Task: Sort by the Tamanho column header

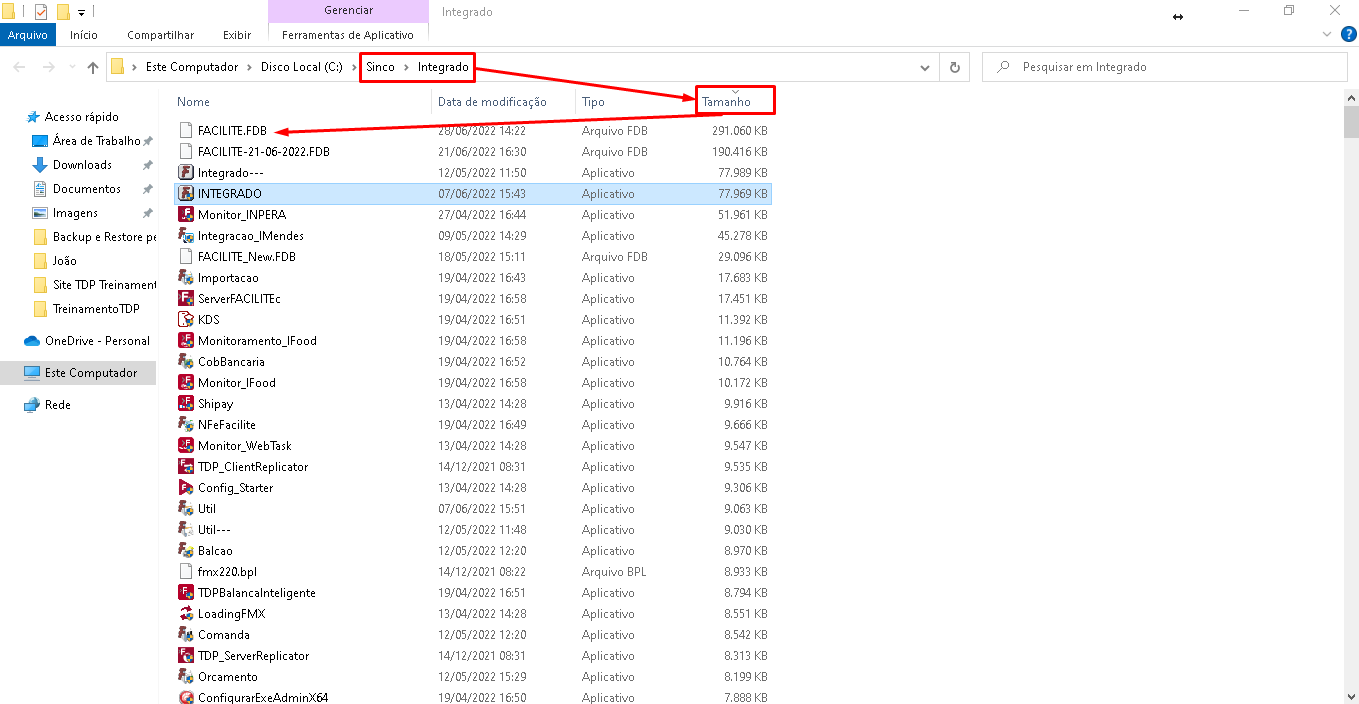Action: pyautogui.click(x=726, y=102)
